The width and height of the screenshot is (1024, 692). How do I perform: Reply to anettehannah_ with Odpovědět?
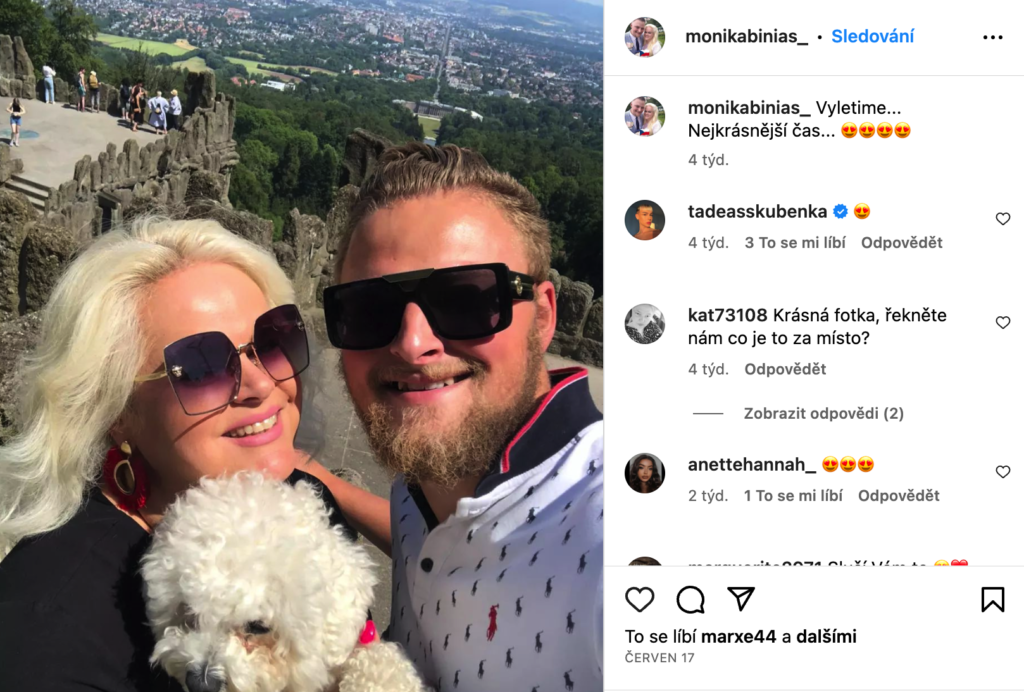coord(899,496)
